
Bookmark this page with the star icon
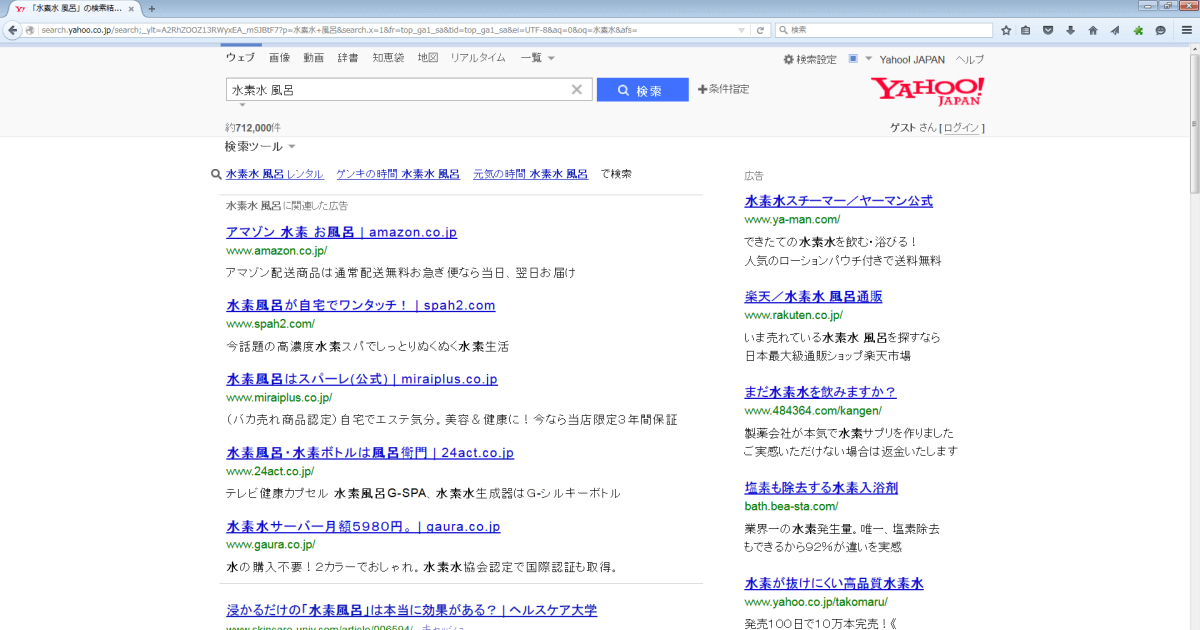[x=1006, y=30]
